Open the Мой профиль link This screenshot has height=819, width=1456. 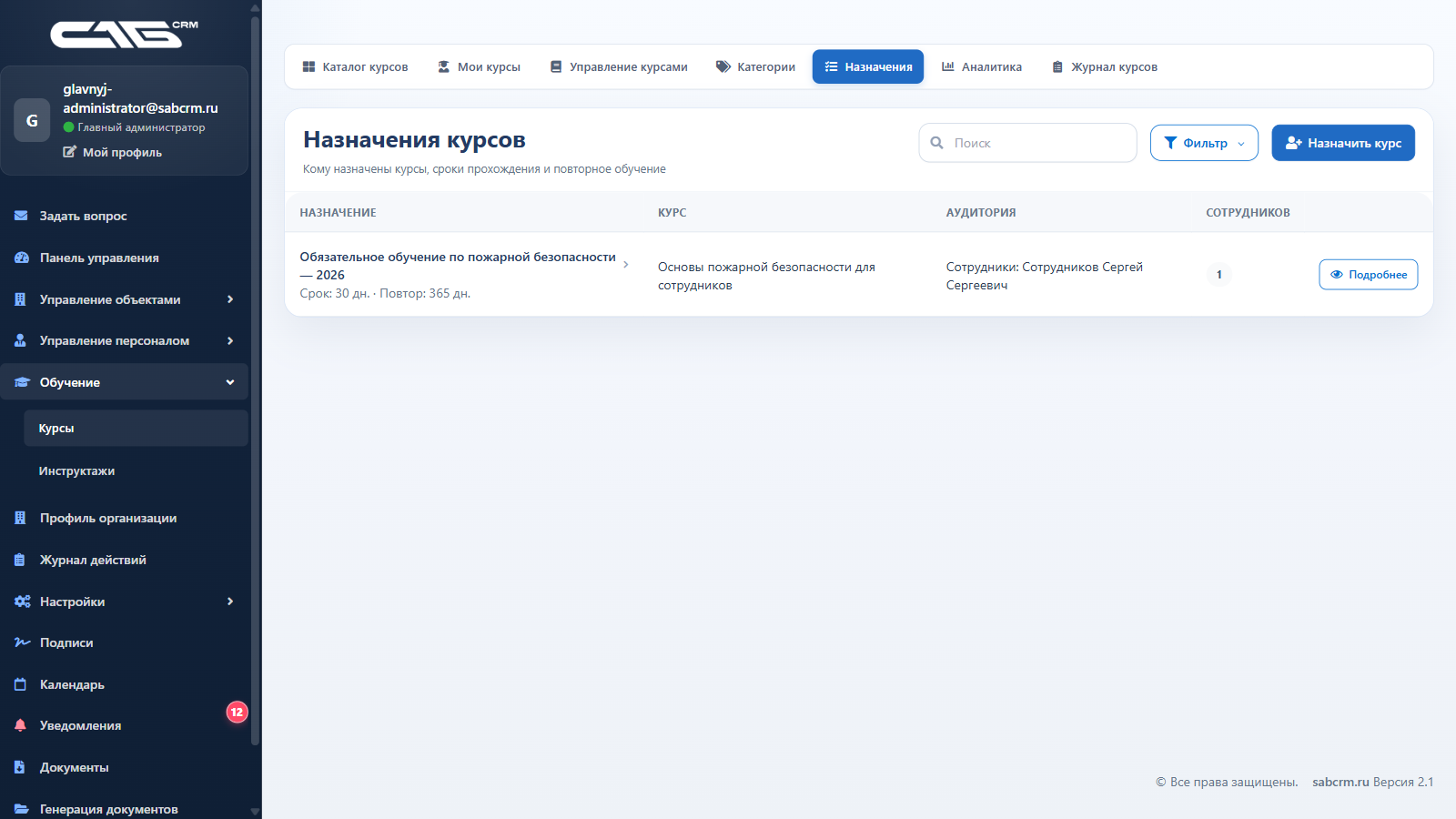pos(113,152)
